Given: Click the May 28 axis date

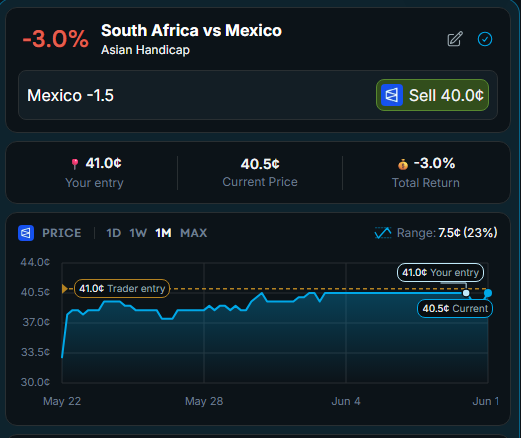Looking at the screenshot, I should tap(204, 401).
